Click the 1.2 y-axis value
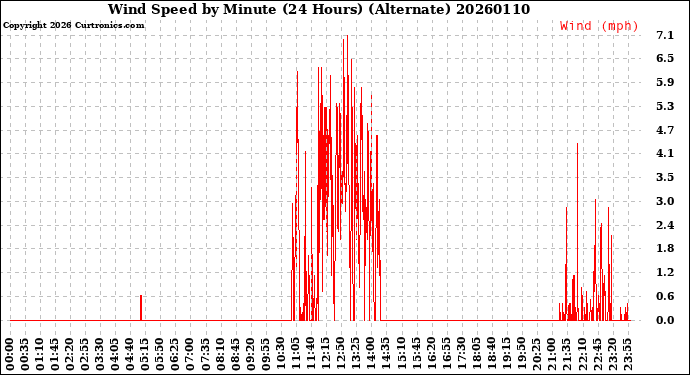This screenshot has width=690, height=375. (x=664, y=272)
